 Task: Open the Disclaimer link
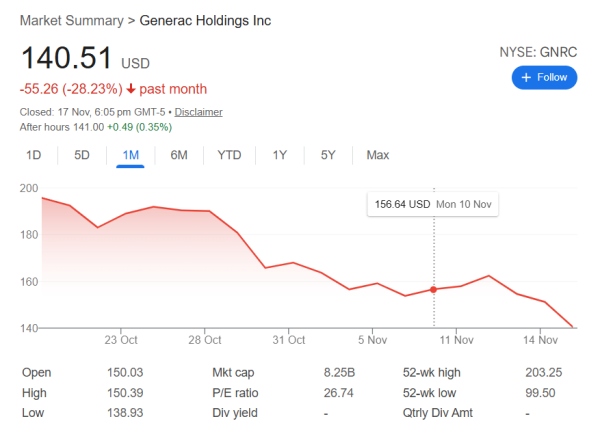tap(198, 112)
